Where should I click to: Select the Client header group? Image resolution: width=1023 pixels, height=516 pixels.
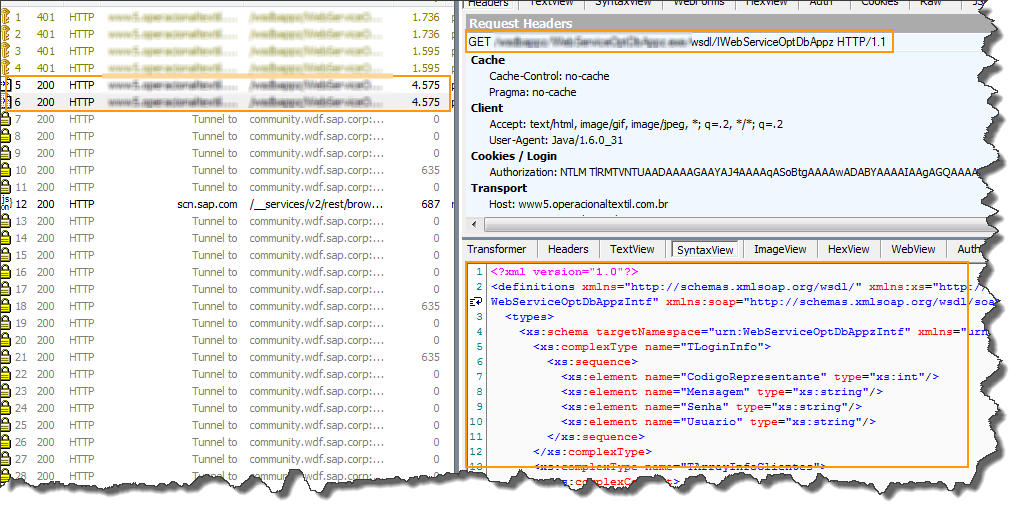tap(487, 108)
